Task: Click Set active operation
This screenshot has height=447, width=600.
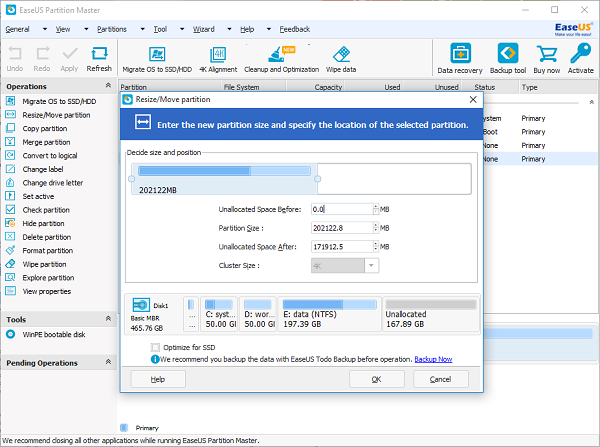Action: click(x=38, y=196)
